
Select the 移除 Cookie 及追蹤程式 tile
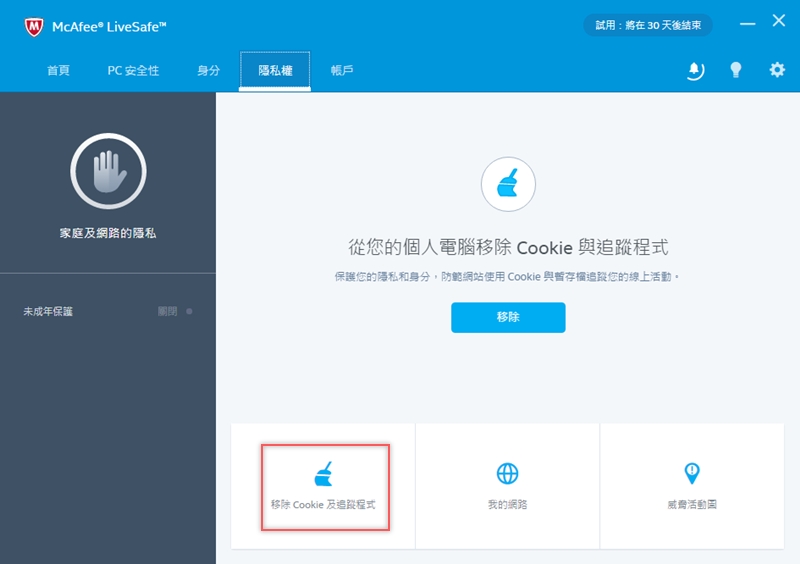323,486
